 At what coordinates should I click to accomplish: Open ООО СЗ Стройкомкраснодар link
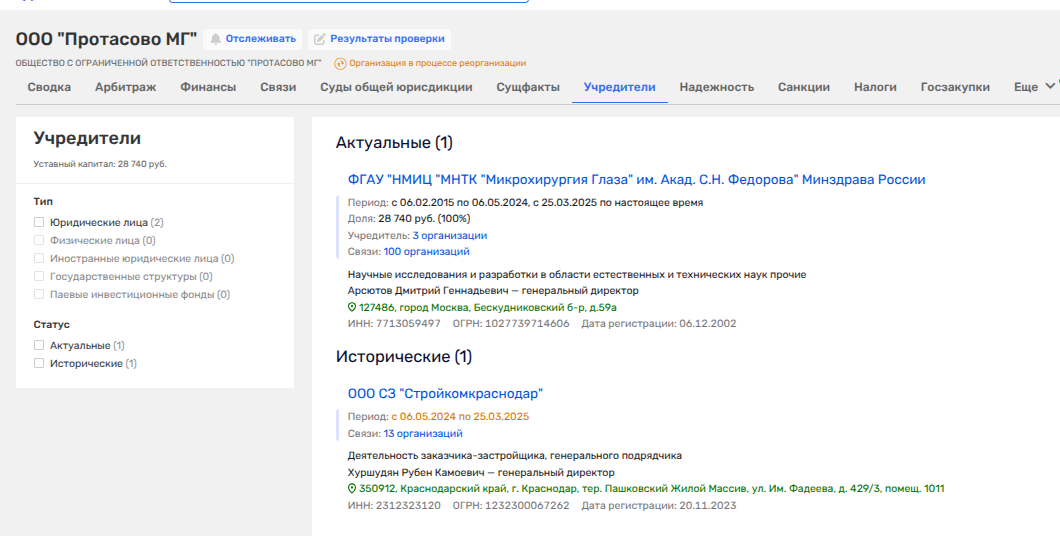[x=445, y=394]
